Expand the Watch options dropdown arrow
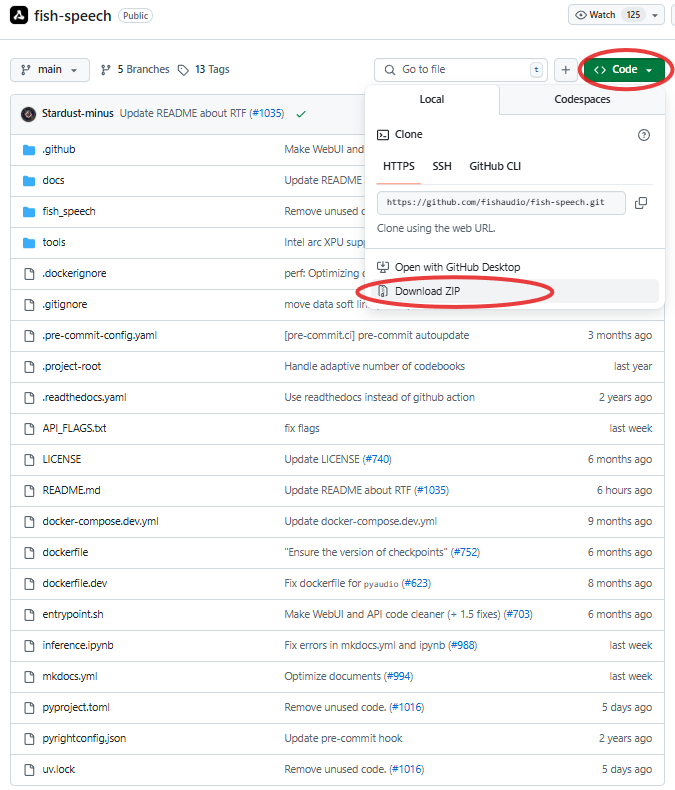 (655, 15)
